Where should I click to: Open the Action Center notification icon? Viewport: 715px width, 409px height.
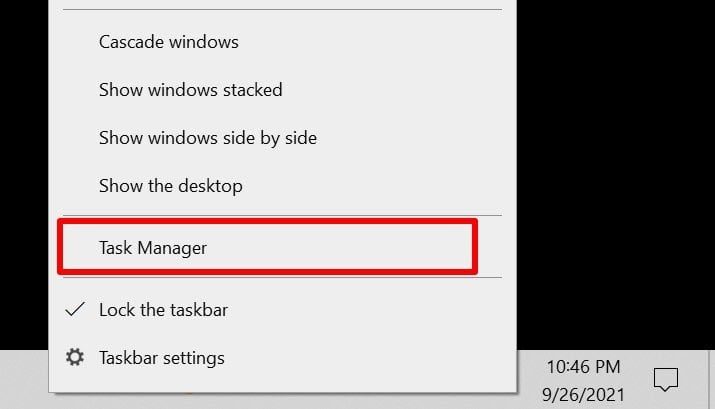pyautogui.click(x=665, y=379)
